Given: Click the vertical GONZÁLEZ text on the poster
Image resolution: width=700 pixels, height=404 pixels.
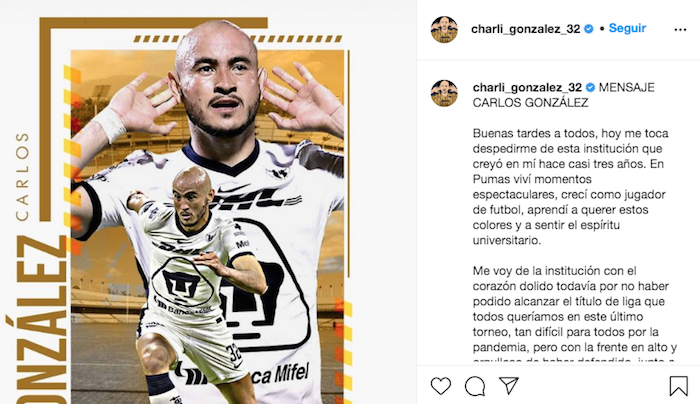Looking at the screenshot, I should click(37, 319).
